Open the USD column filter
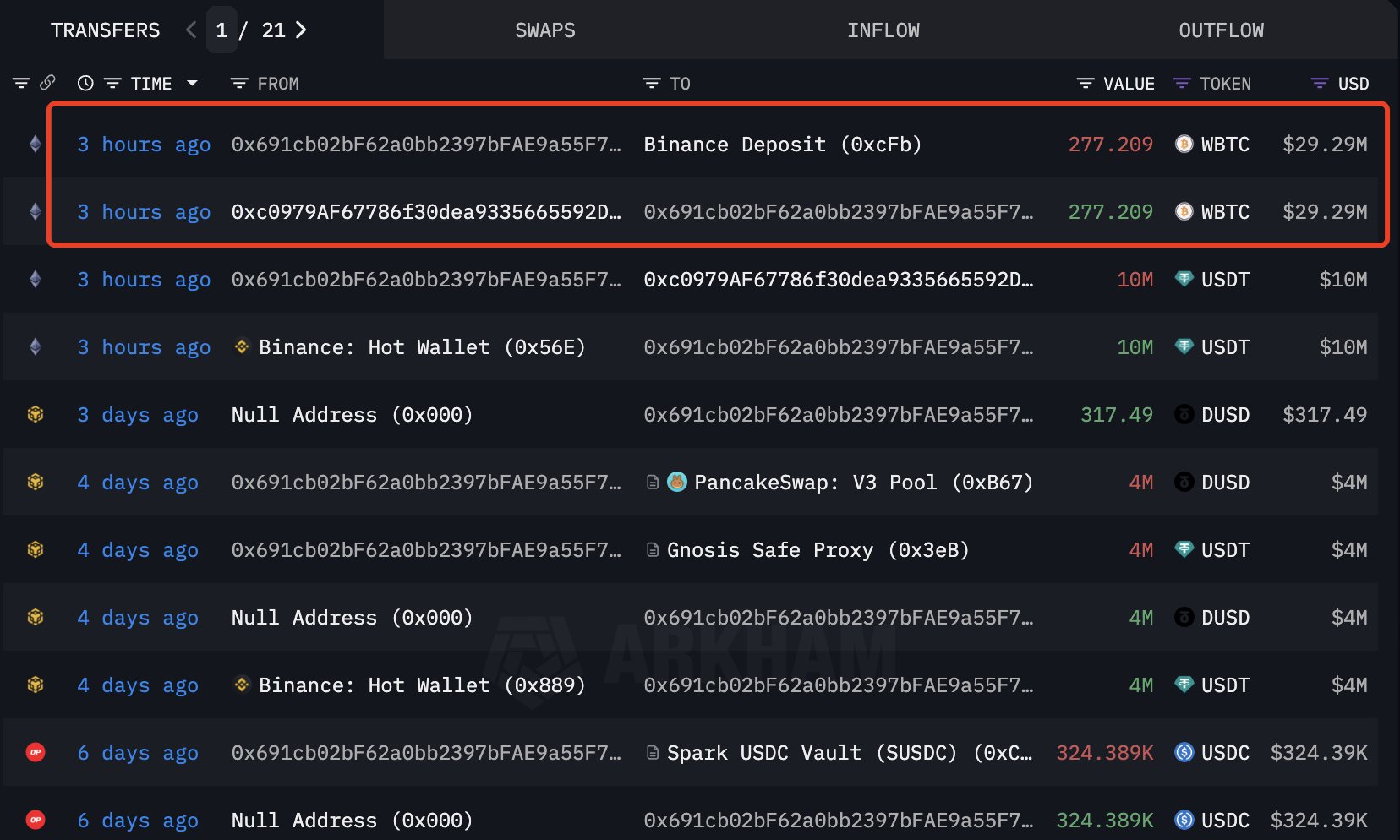 tap(1320, 83)
